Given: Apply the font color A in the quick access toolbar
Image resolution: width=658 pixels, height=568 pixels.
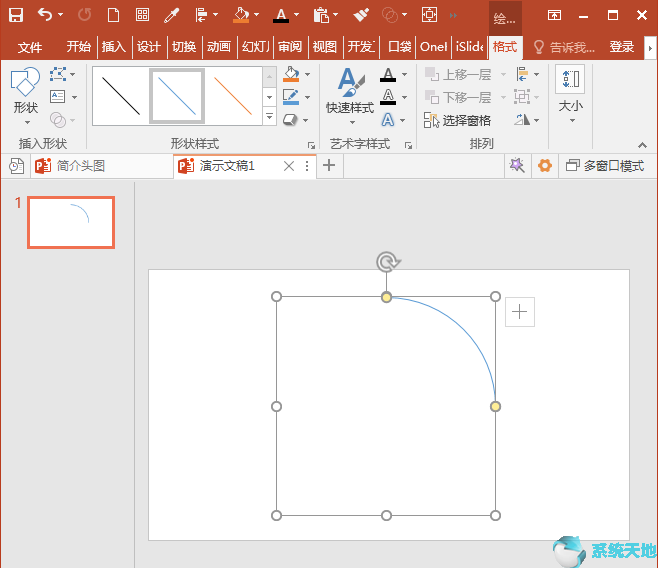Looking at the screenshot, I should pyautogui.click(x=281, y=16).
